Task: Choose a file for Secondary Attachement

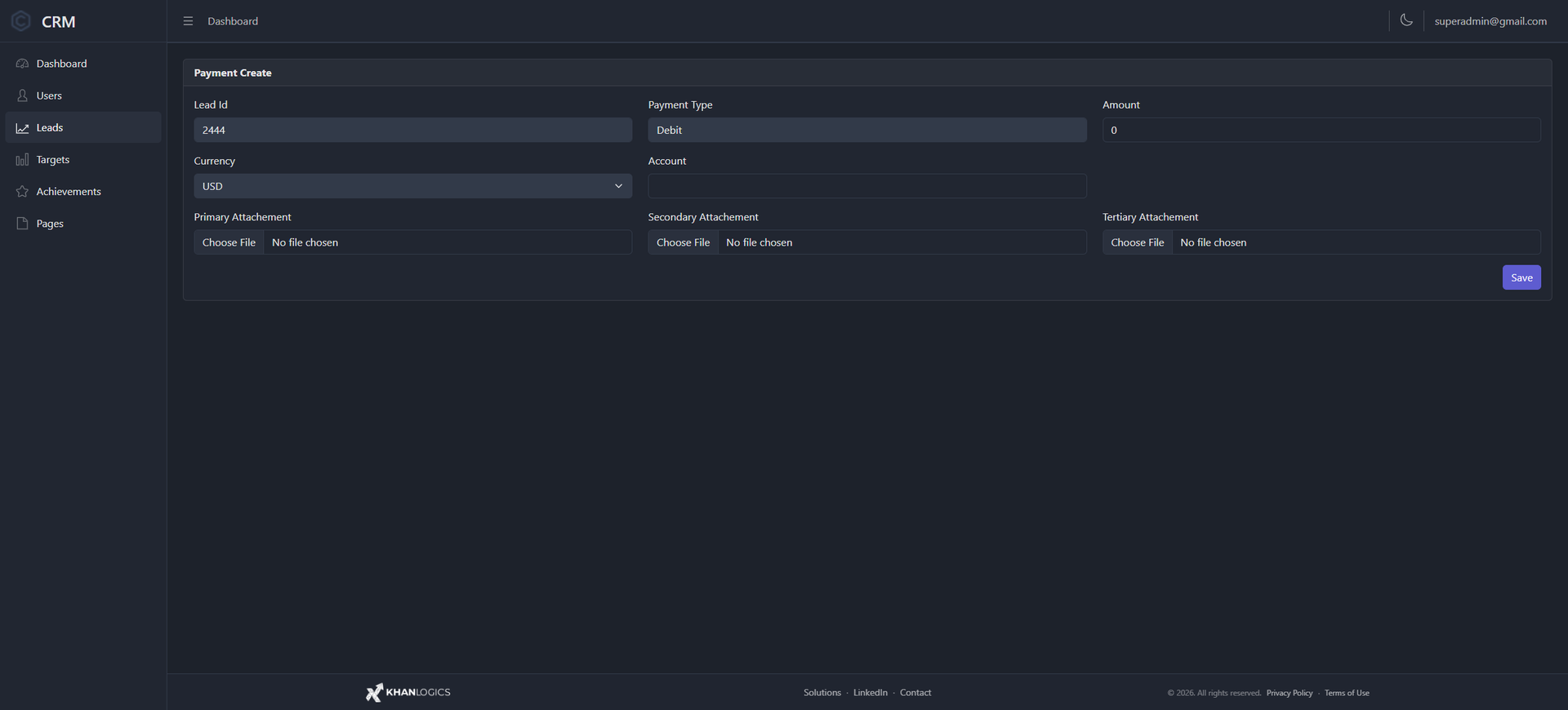Action: tap(683, 242)
